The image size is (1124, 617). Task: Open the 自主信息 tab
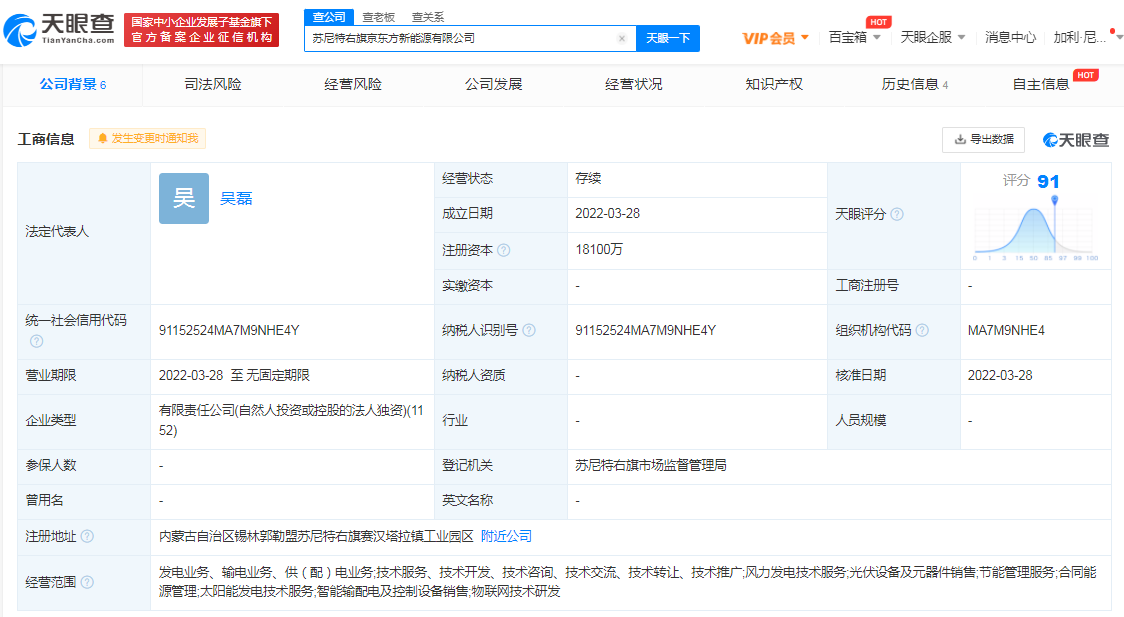coord(1041,85)
